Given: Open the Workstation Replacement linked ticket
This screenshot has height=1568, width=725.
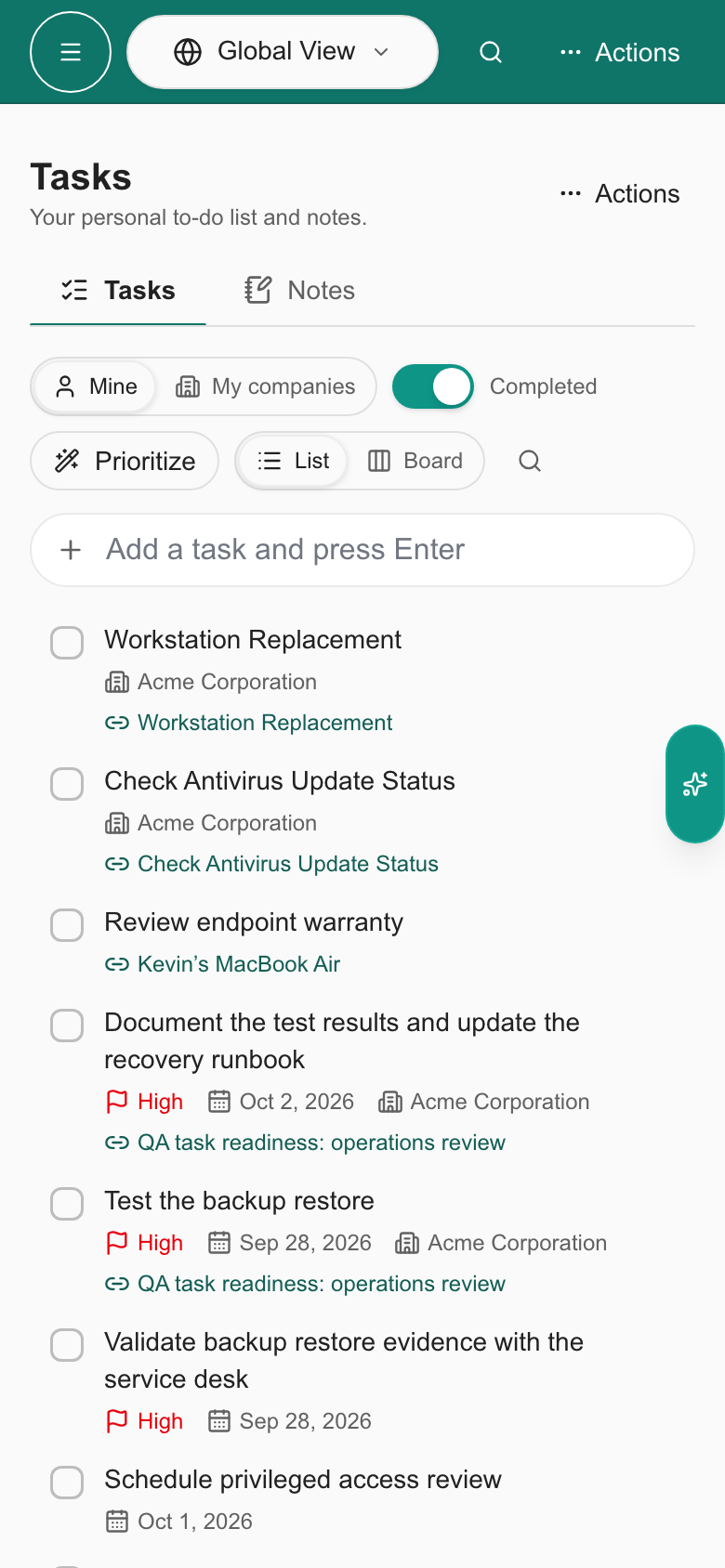Looking at the screenshot, I should coord(249,723).
